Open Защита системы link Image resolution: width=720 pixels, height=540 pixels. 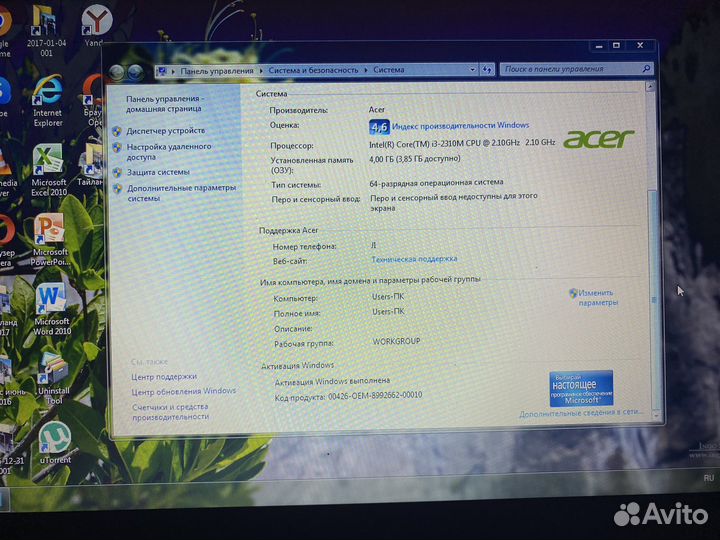click(x=158, y=172)
